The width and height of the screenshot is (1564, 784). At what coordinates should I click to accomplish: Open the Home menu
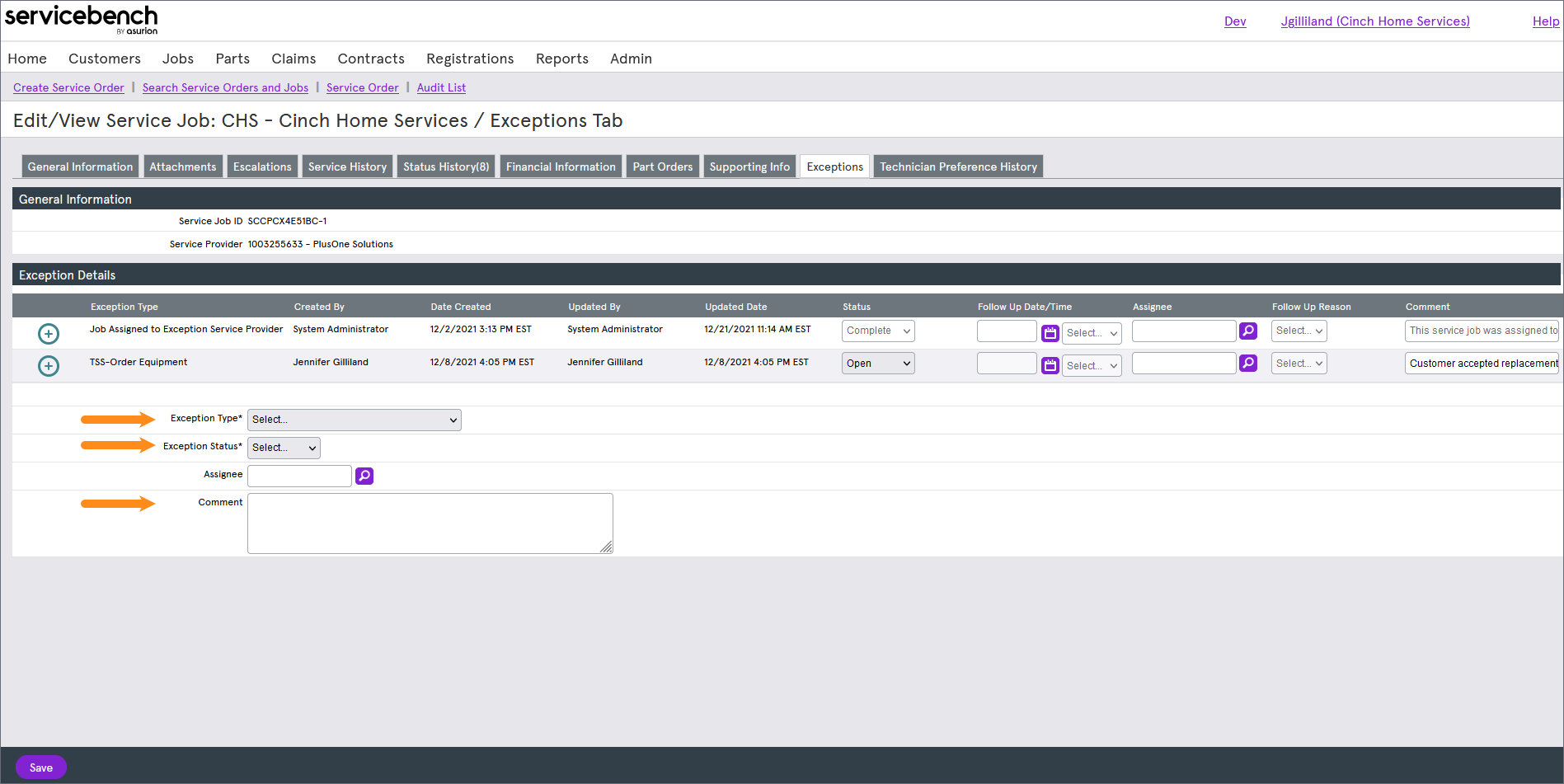click(27, 59)
